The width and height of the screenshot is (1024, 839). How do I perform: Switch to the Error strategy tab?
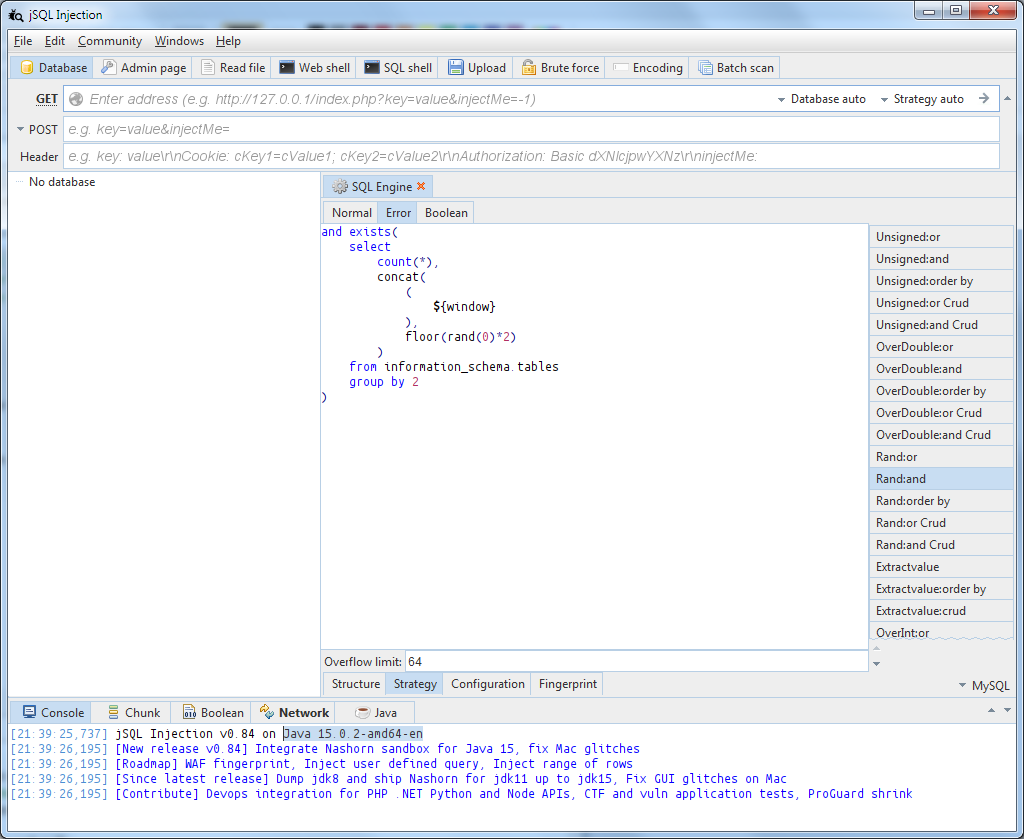coord(398,213)
